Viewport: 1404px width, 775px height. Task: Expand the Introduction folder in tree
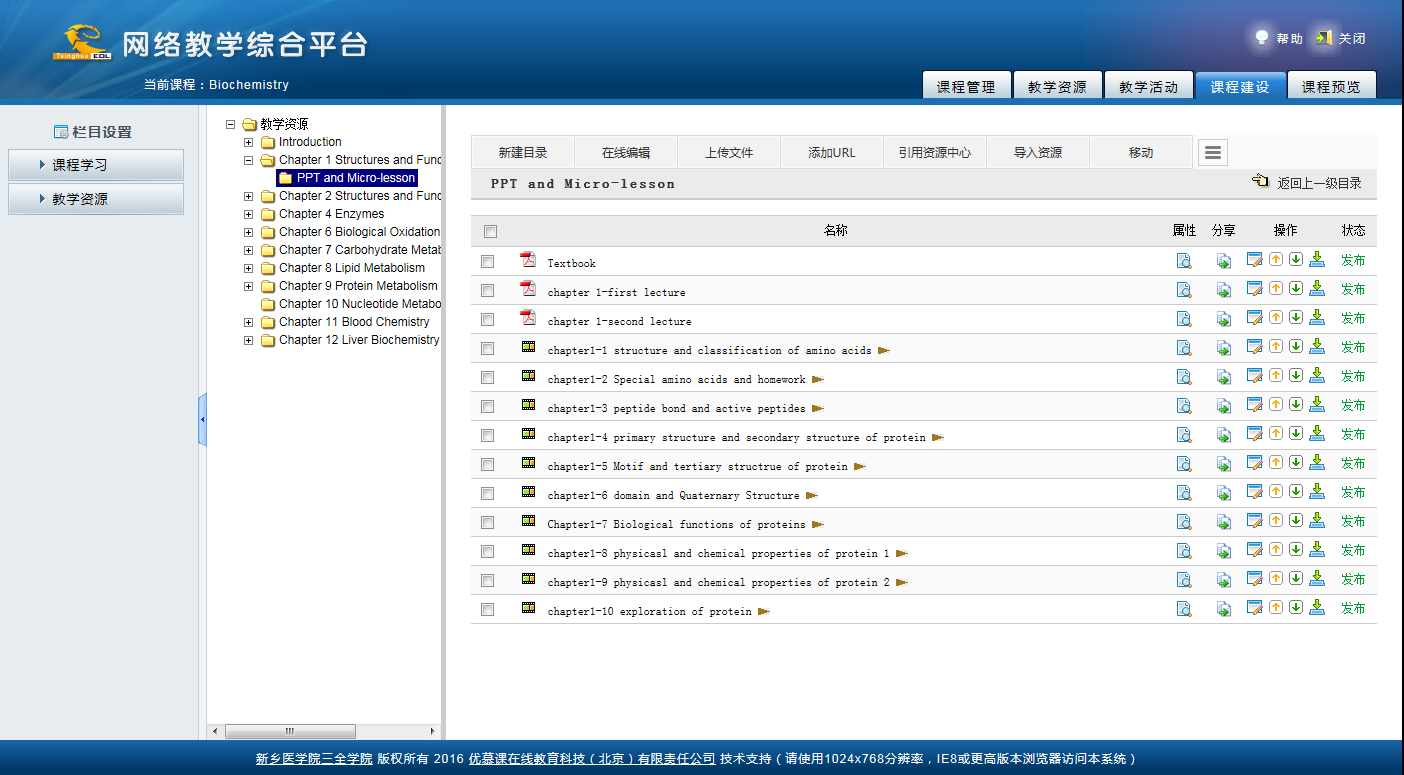(x=248, y=142)
